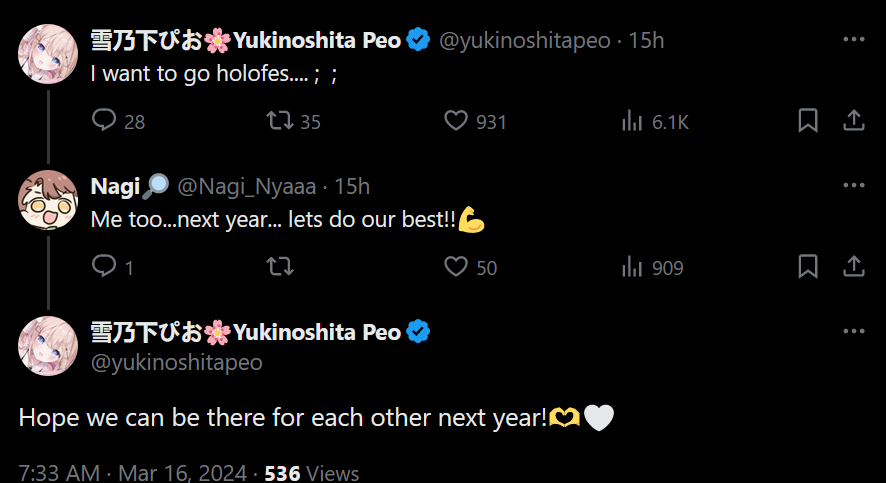Bookmark Nagi's reply tweet
Image resolution: width=886 pixels, height=483 pixels.
pyautogui.click(x=808, y=267)
